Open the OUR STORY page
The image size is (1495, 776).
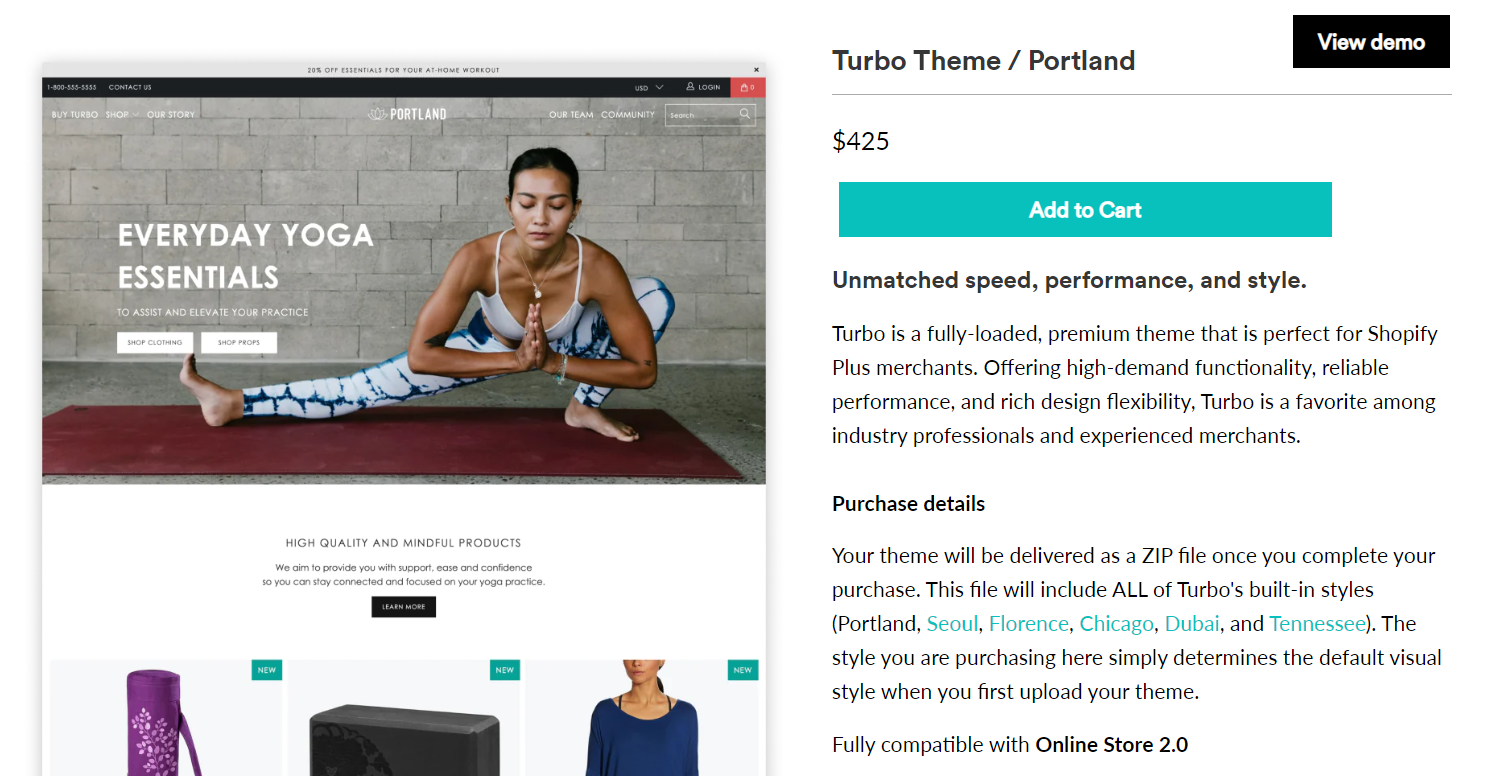[170, 114]
